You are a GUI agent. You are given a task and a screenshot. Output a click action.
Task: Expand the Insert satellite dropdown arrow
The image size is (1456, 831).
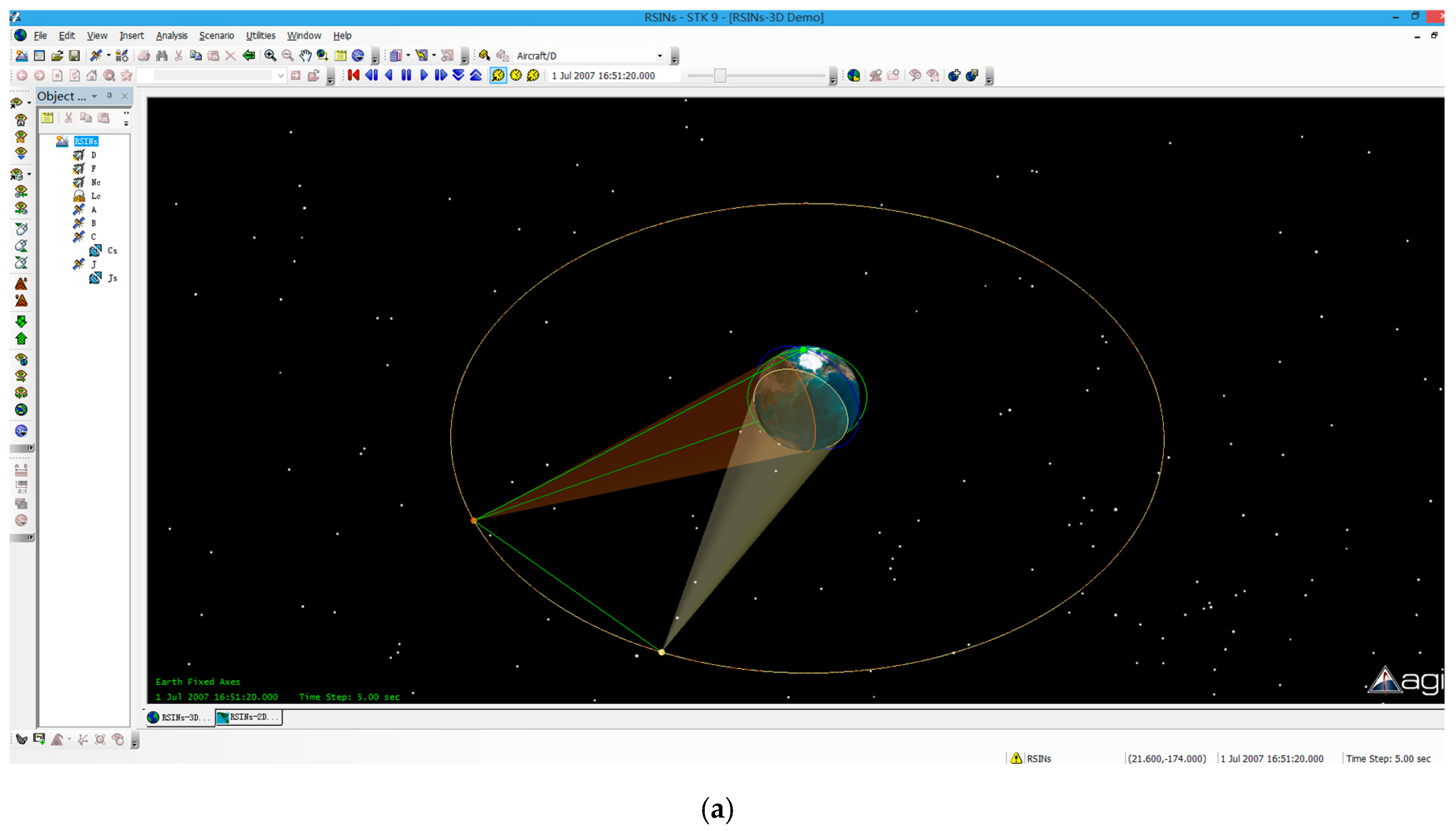(108, 56)
